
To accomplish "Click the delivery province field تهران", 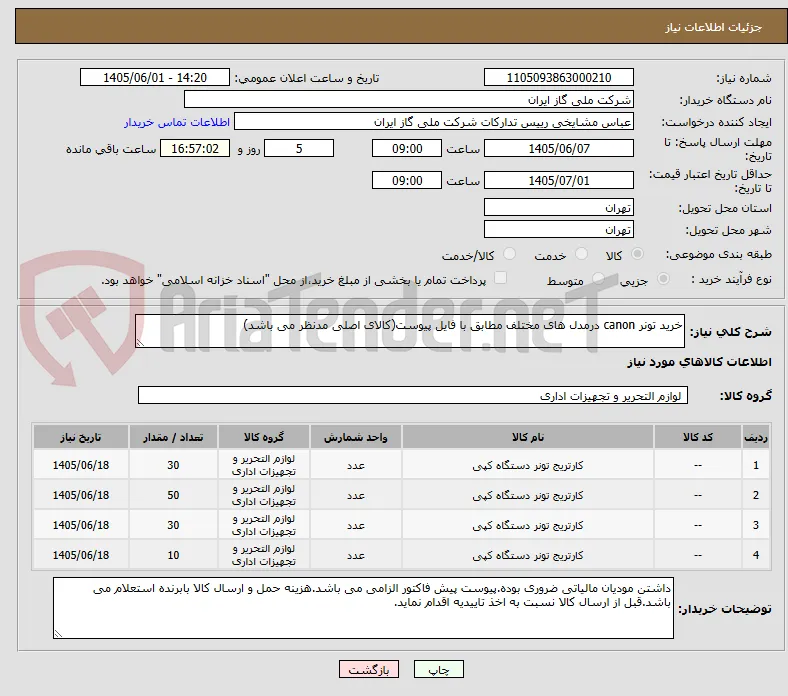I will pyautogui.click(x=559, y=207).
